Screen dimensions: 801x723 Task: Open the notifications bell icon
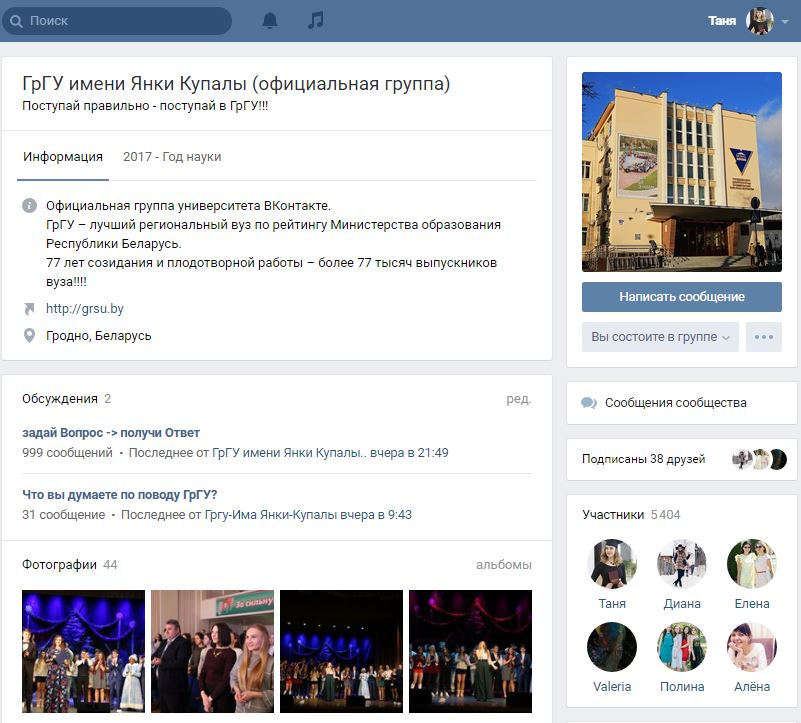click(270, 20)
